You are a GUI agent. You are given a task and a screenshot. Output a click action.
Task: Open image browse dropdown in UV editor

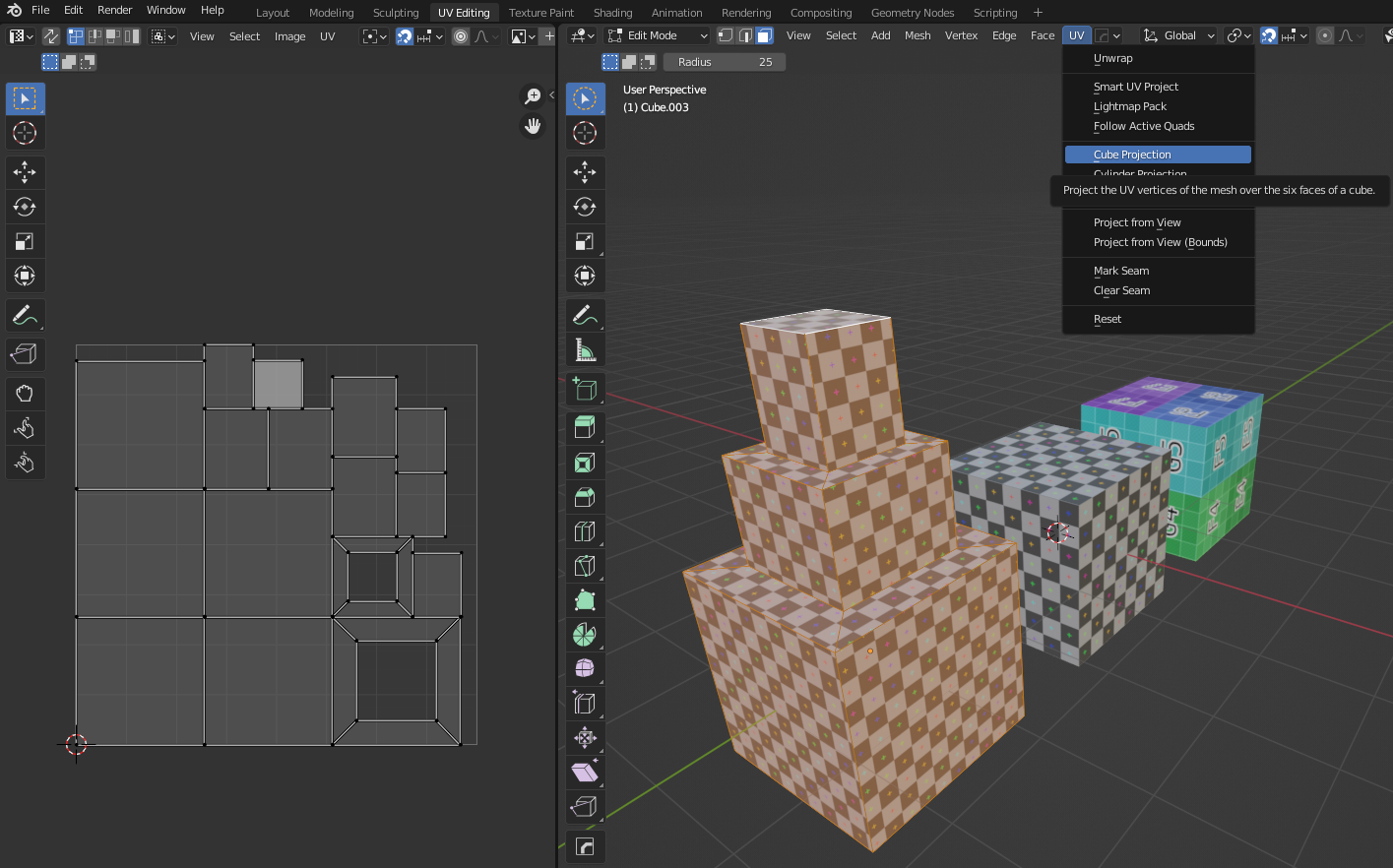523,36
